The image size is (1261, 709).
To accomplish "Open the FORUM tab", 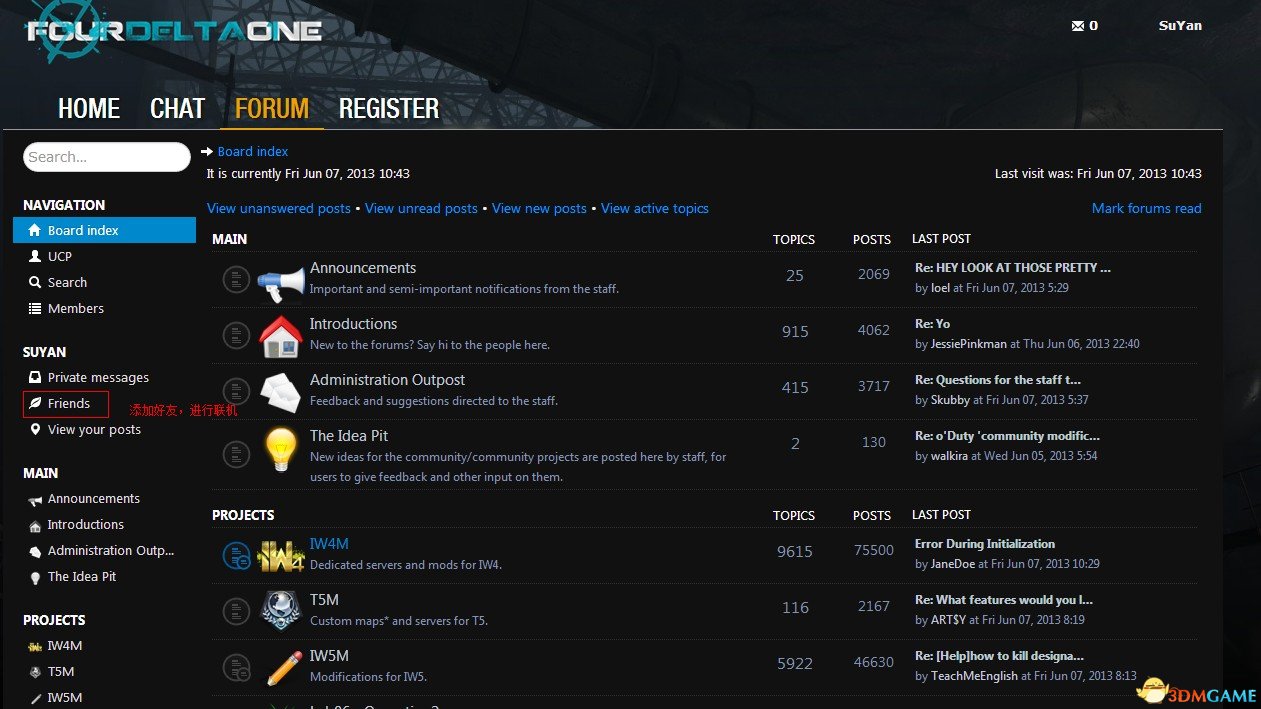I will [272, 109].
